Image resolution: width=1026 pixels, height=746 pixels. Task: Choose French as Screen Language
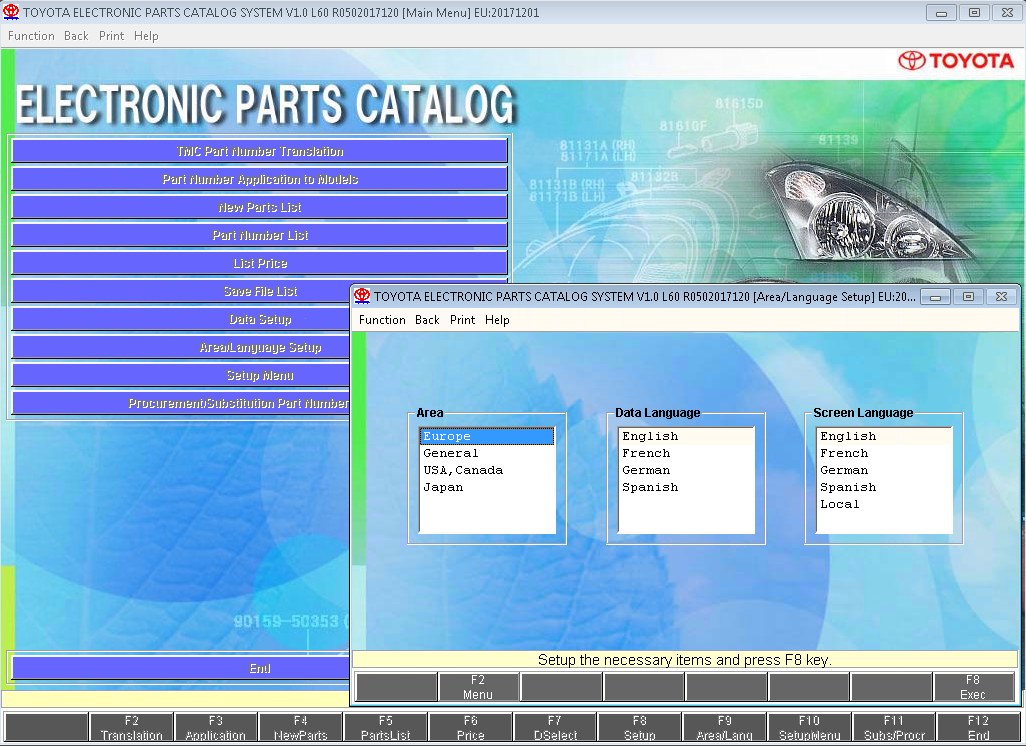click(x=844, y=453)
